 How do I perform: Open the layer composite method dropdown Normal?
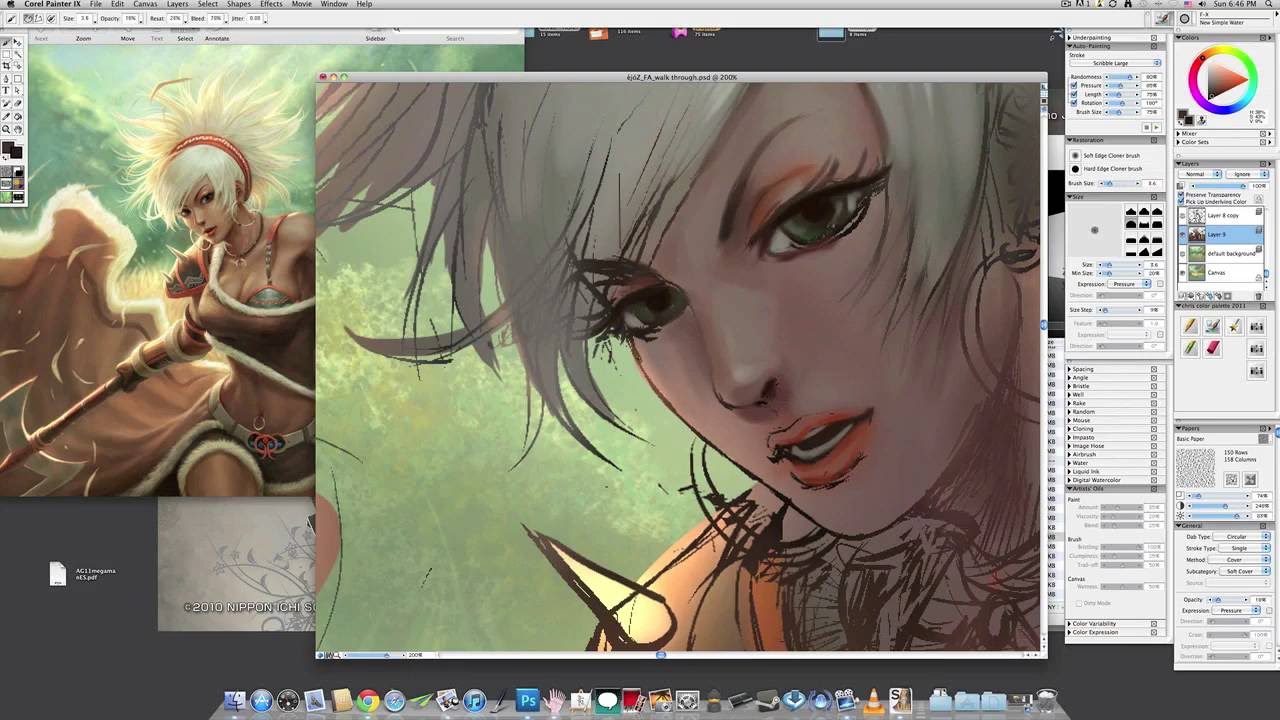point(1199,174)
